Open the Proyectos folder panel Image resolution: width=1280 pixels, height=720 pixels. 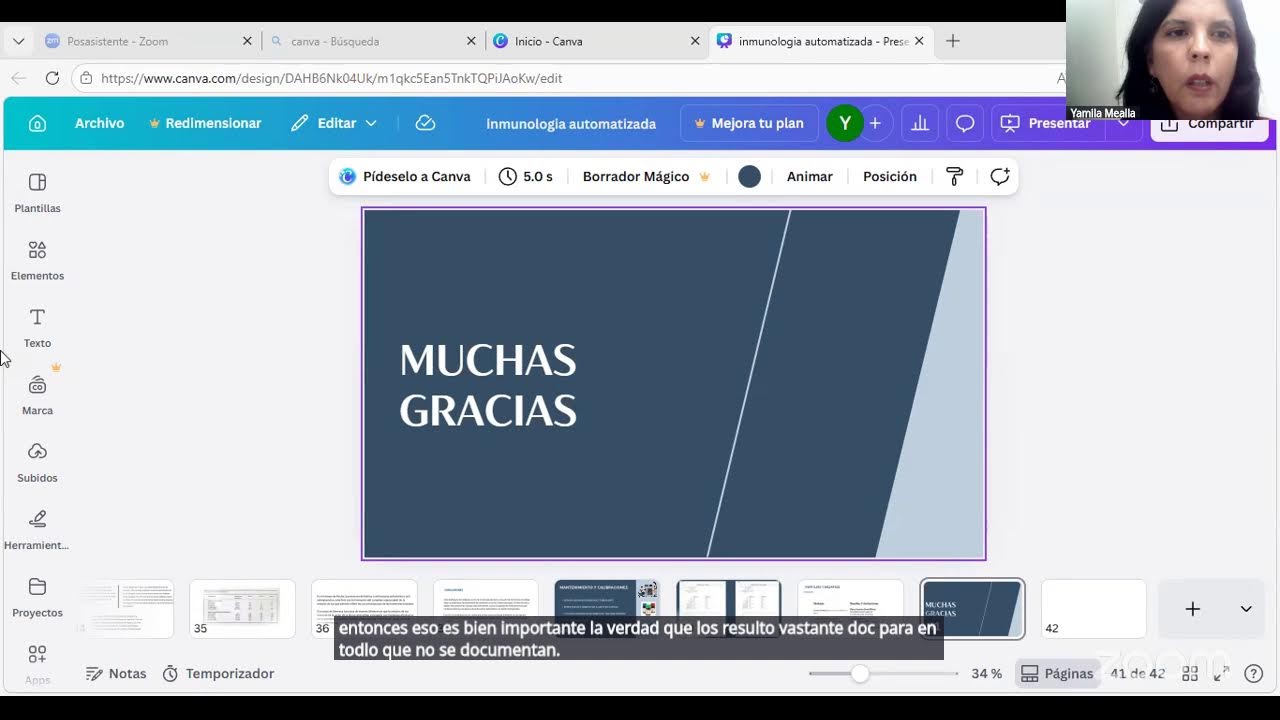pyautogui.click(x=37, y=597)
